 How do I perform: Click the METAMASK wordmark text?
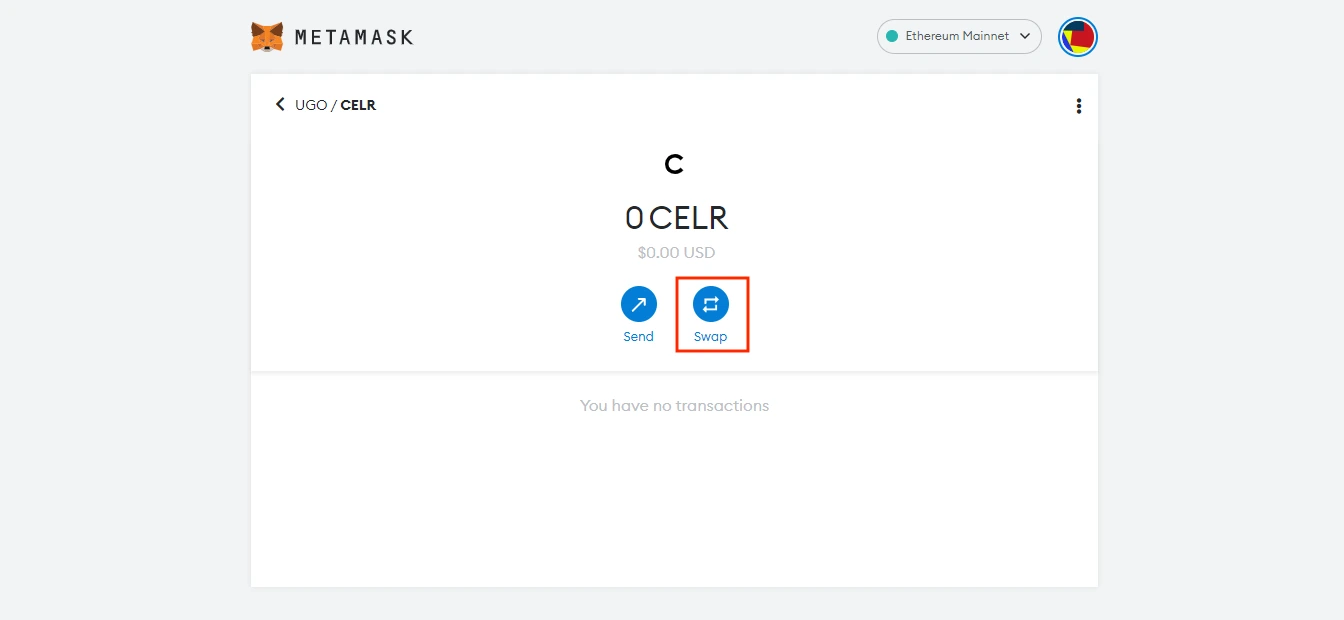click(x=354, y=38)
